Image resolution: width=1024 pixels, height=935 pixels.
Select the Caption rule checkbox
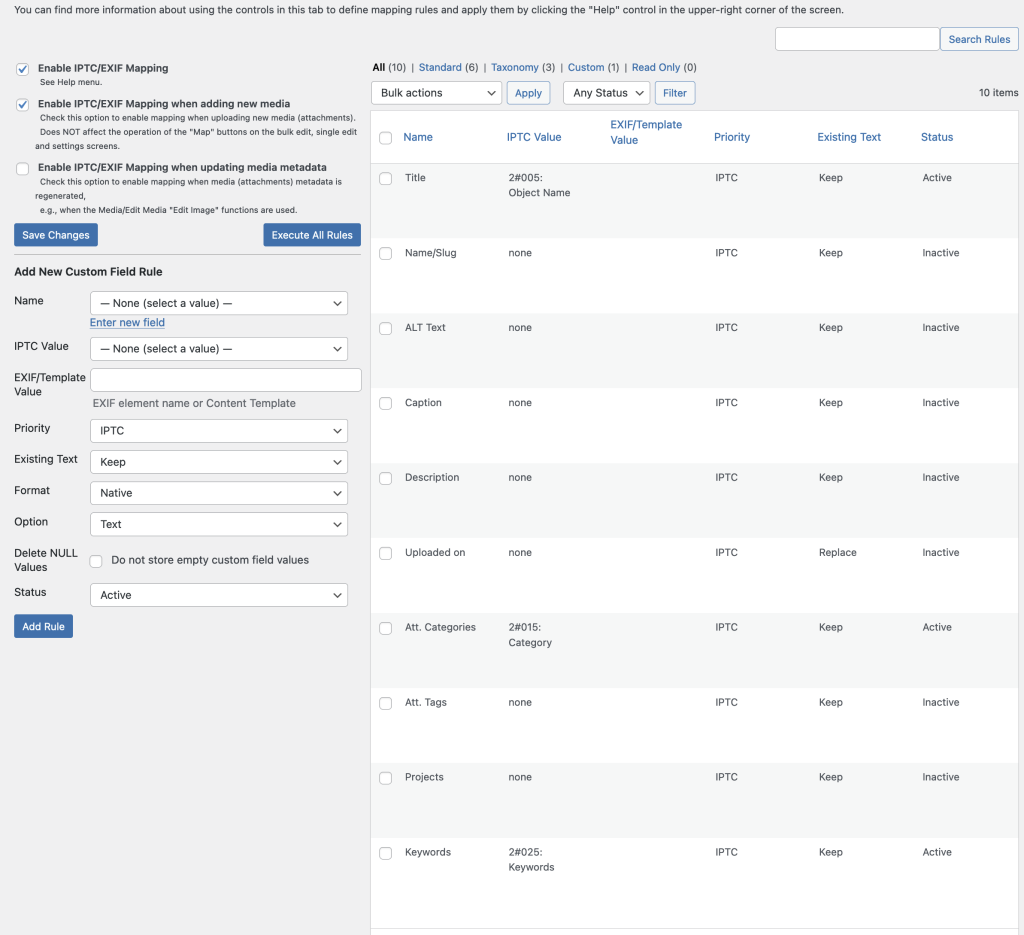pyautogui.click(x=386, y=404)
